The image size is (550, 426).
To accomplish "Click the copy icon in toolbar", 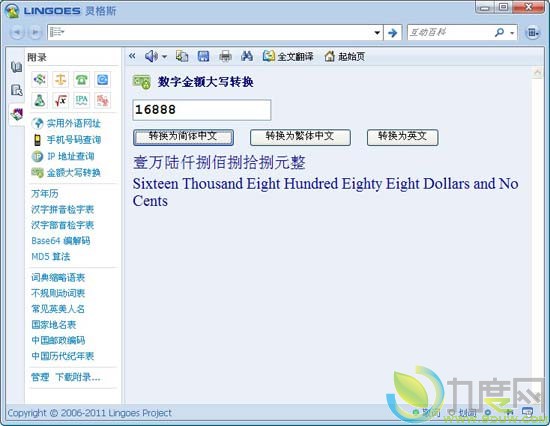I will pyautogui.click(x=182, y=56).
